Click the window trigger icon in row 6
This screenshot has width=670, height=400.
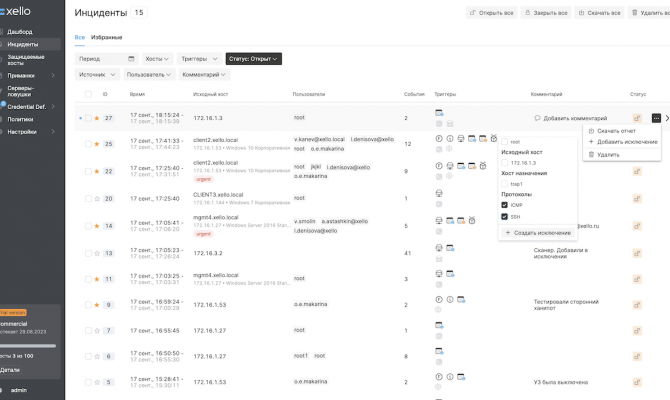439,351
